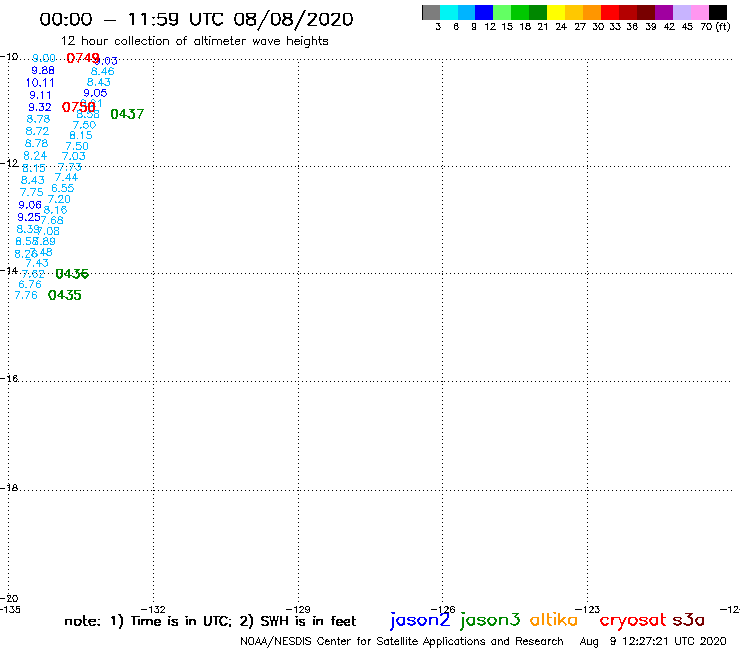
Task: Click the wave height value "9.00"
Action: pyautogui.click(x=44, y=58)
